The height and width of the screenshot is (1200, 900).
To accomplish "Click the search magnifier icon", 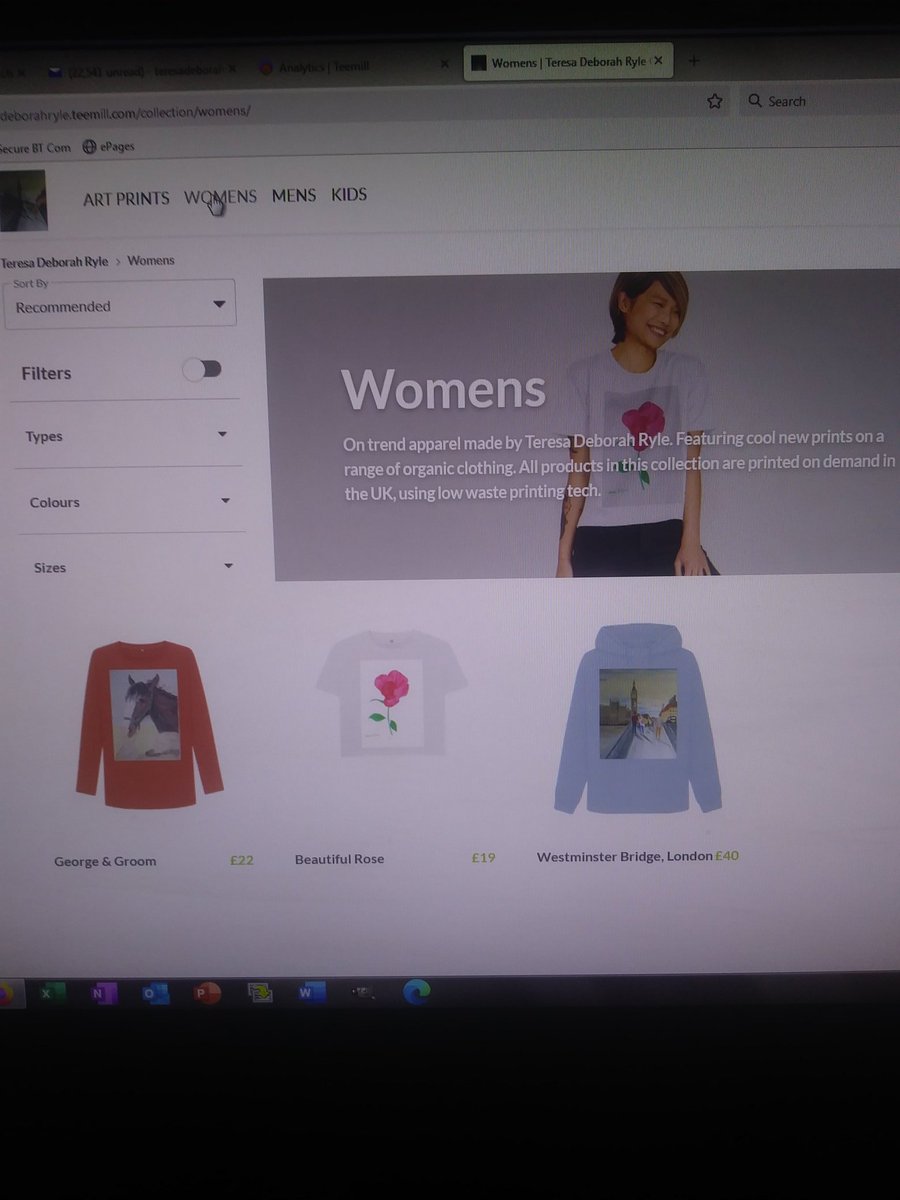I will [x=755, y=101].
